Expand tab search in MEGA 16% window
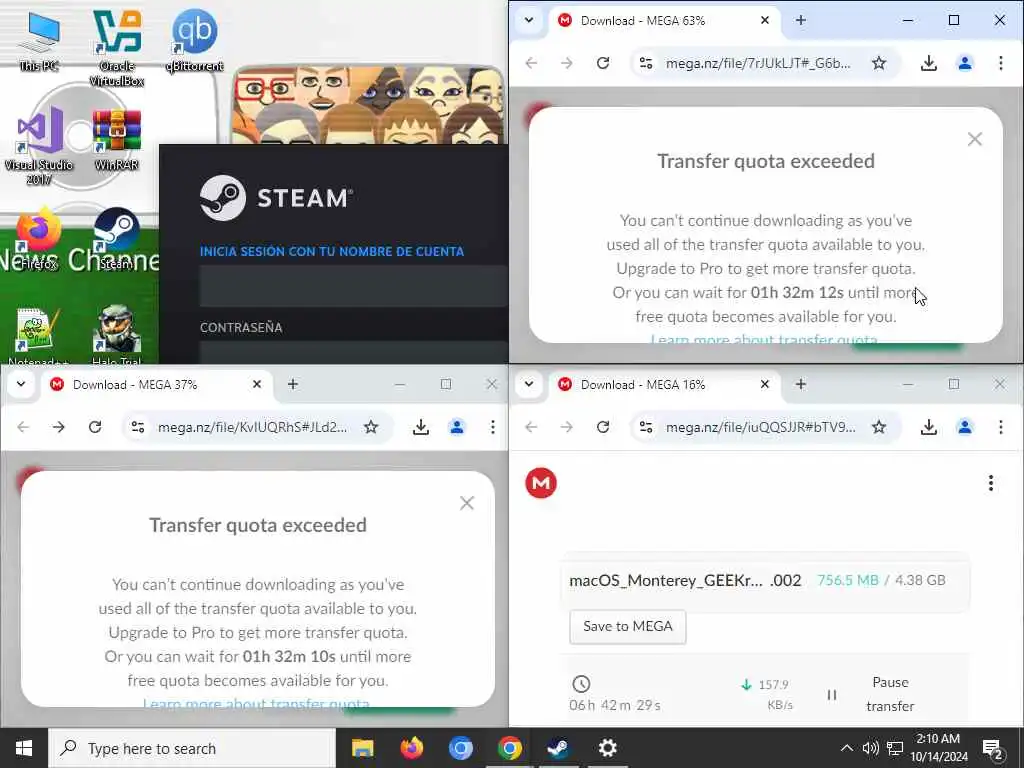The image size is (1024, 768). (x=529, y=384)
